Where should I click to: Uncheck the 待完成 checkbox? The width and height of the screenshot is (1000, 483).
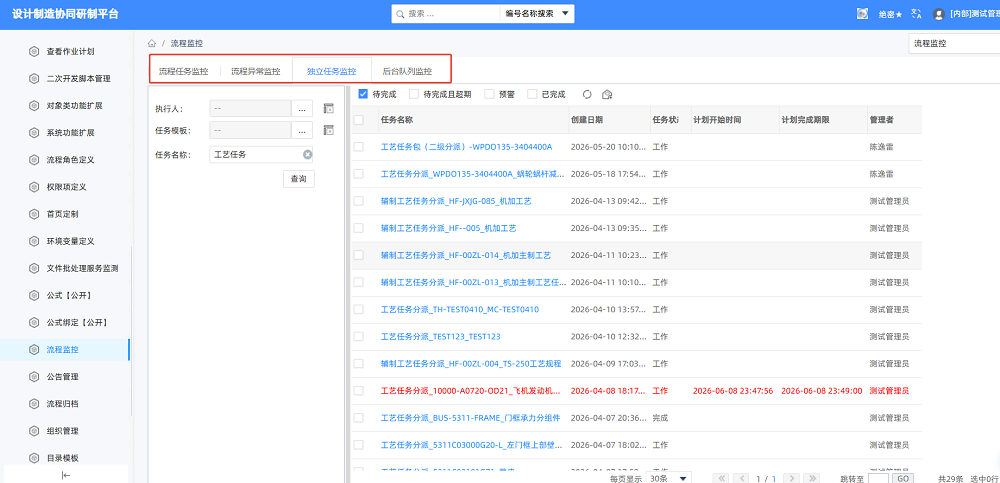click(x=364, y=94)
